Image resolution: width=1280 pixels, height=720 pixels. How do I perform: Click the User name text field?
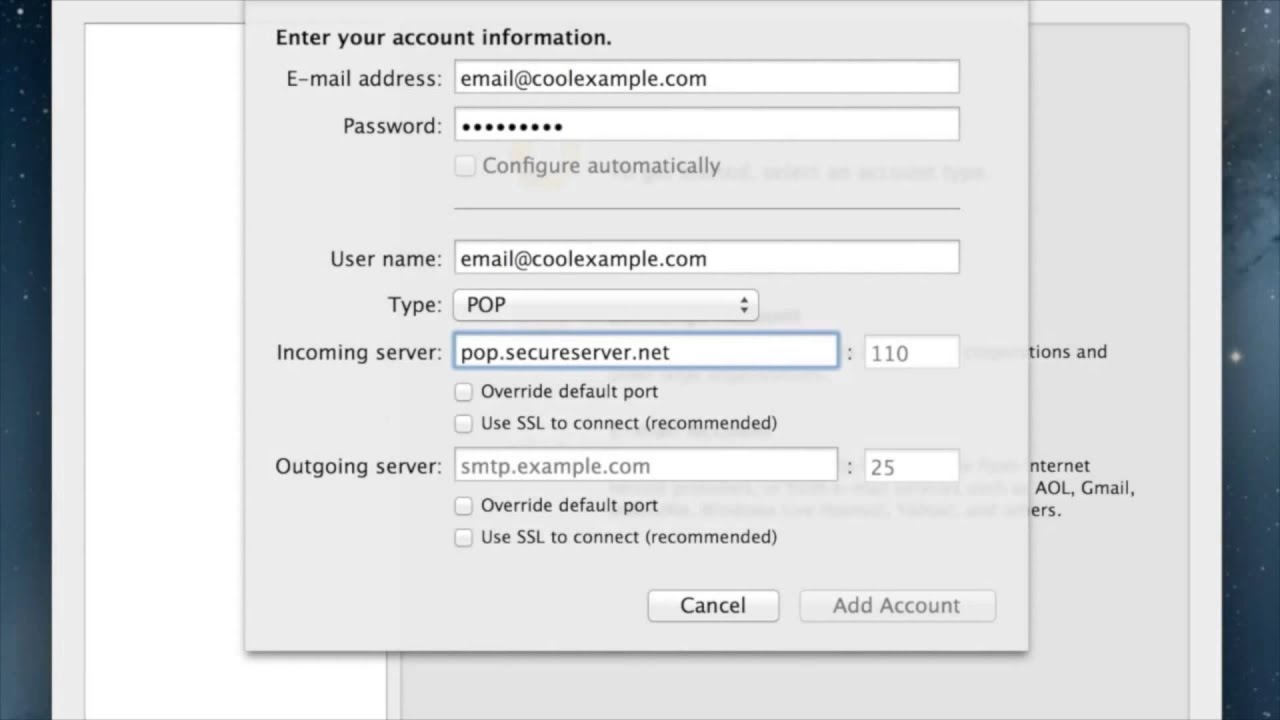(x=706, y=258)
